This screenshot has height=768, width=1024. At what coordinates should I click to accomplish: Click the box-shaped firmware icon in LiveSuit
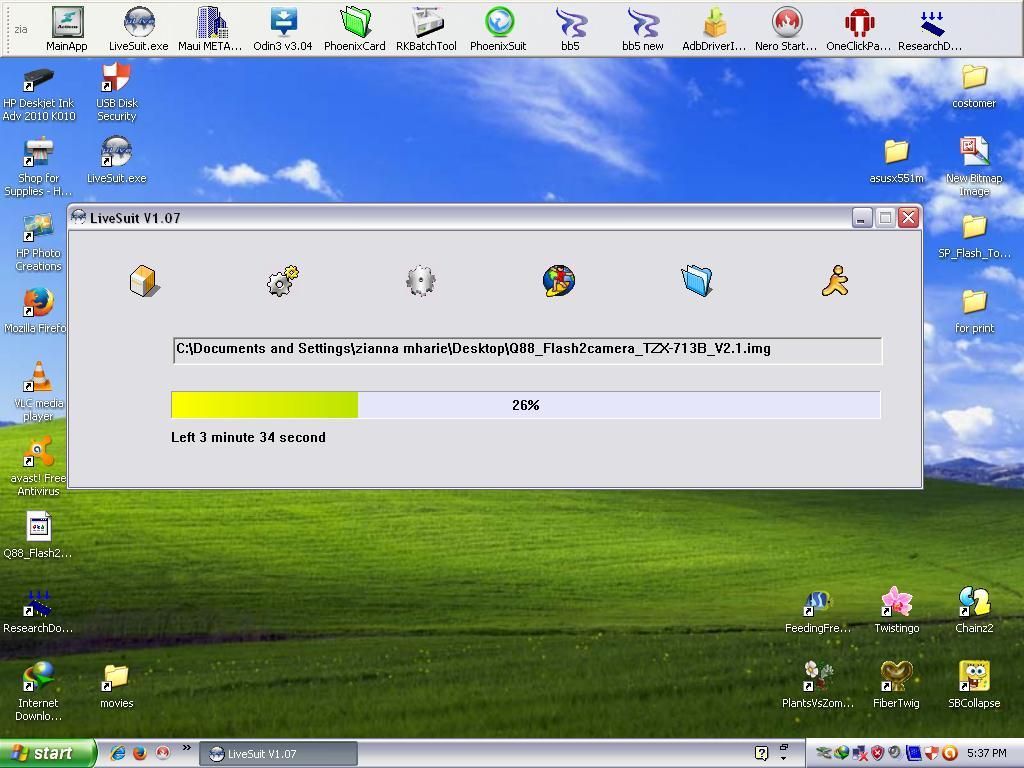(144, 281)
